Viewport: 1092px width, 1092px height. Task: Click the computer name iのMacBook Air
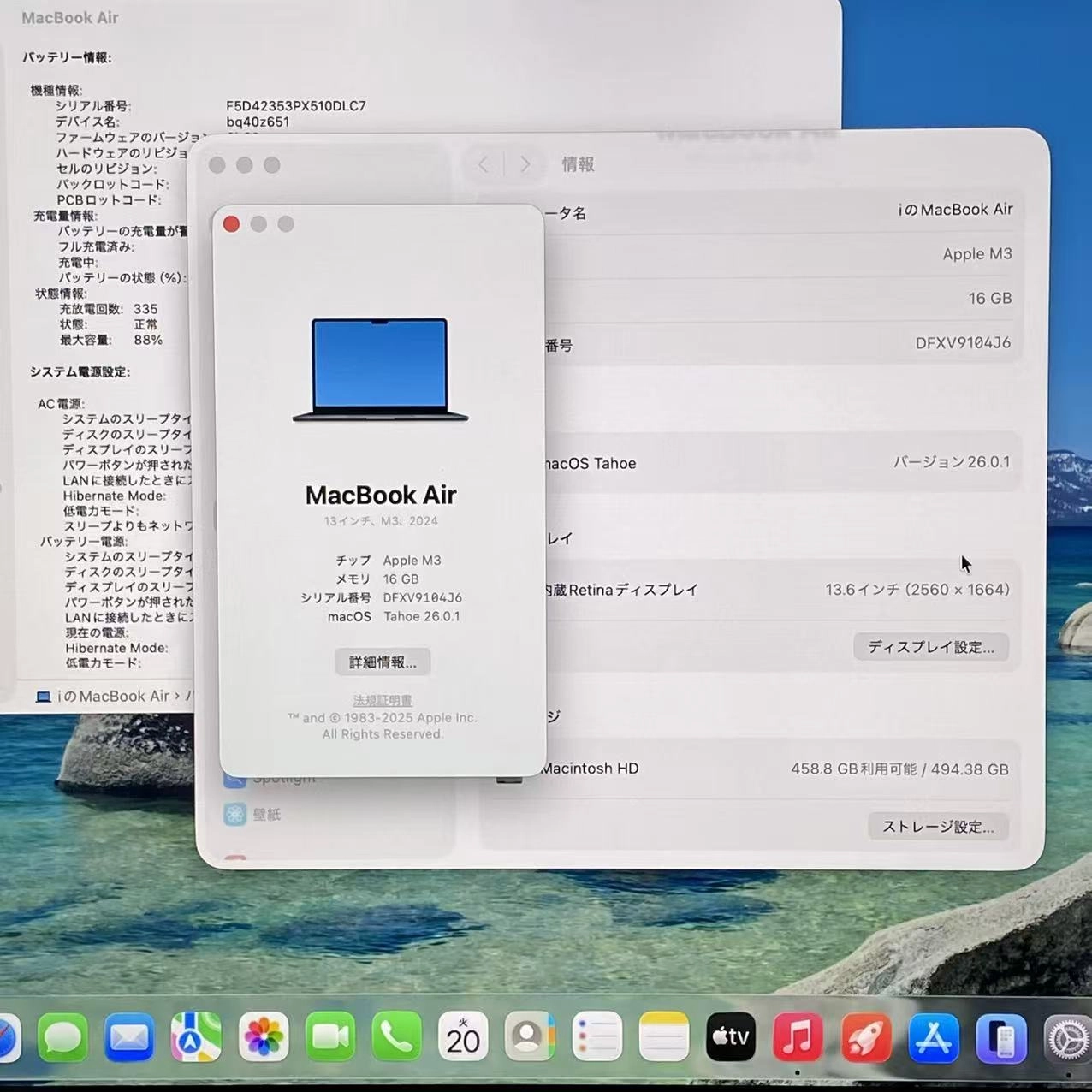955,210
